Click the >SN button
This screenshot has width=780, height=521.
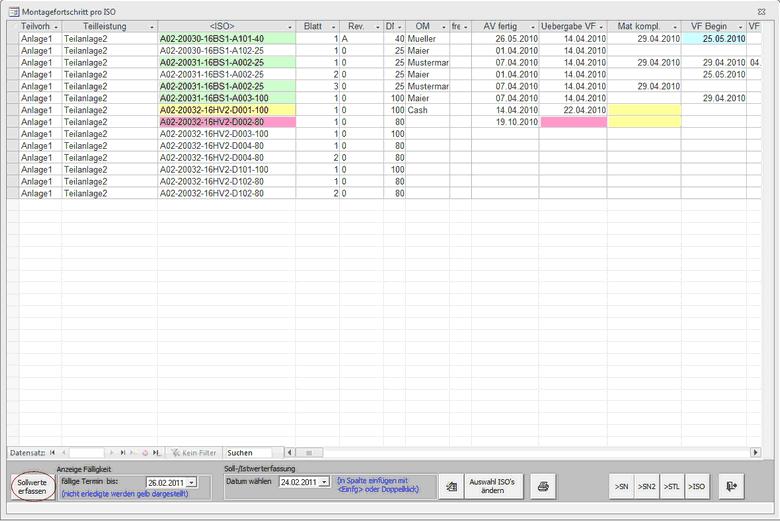(622, 486)
